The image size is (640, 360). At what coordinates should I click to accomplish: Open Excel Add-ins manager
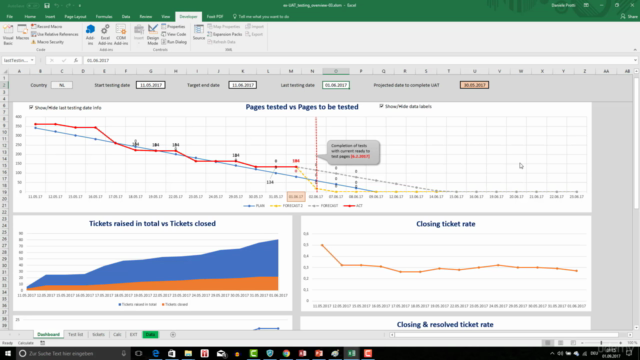105,34
